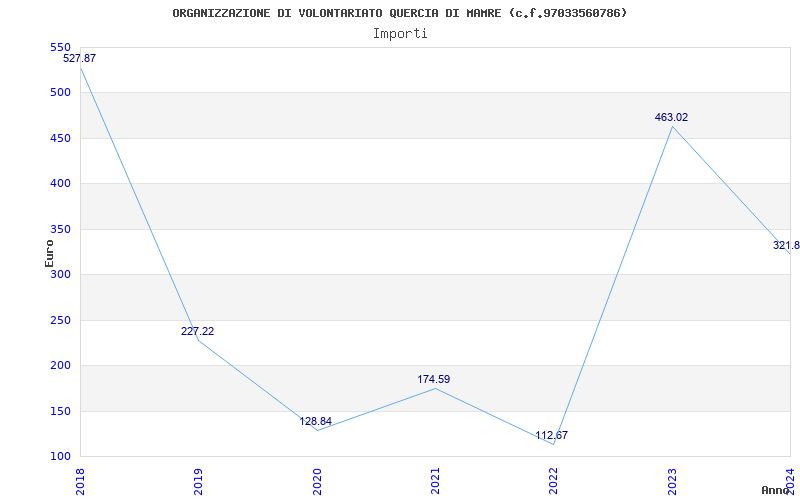
Task: Select the 321.8 data label
Action: pos(786,245)
